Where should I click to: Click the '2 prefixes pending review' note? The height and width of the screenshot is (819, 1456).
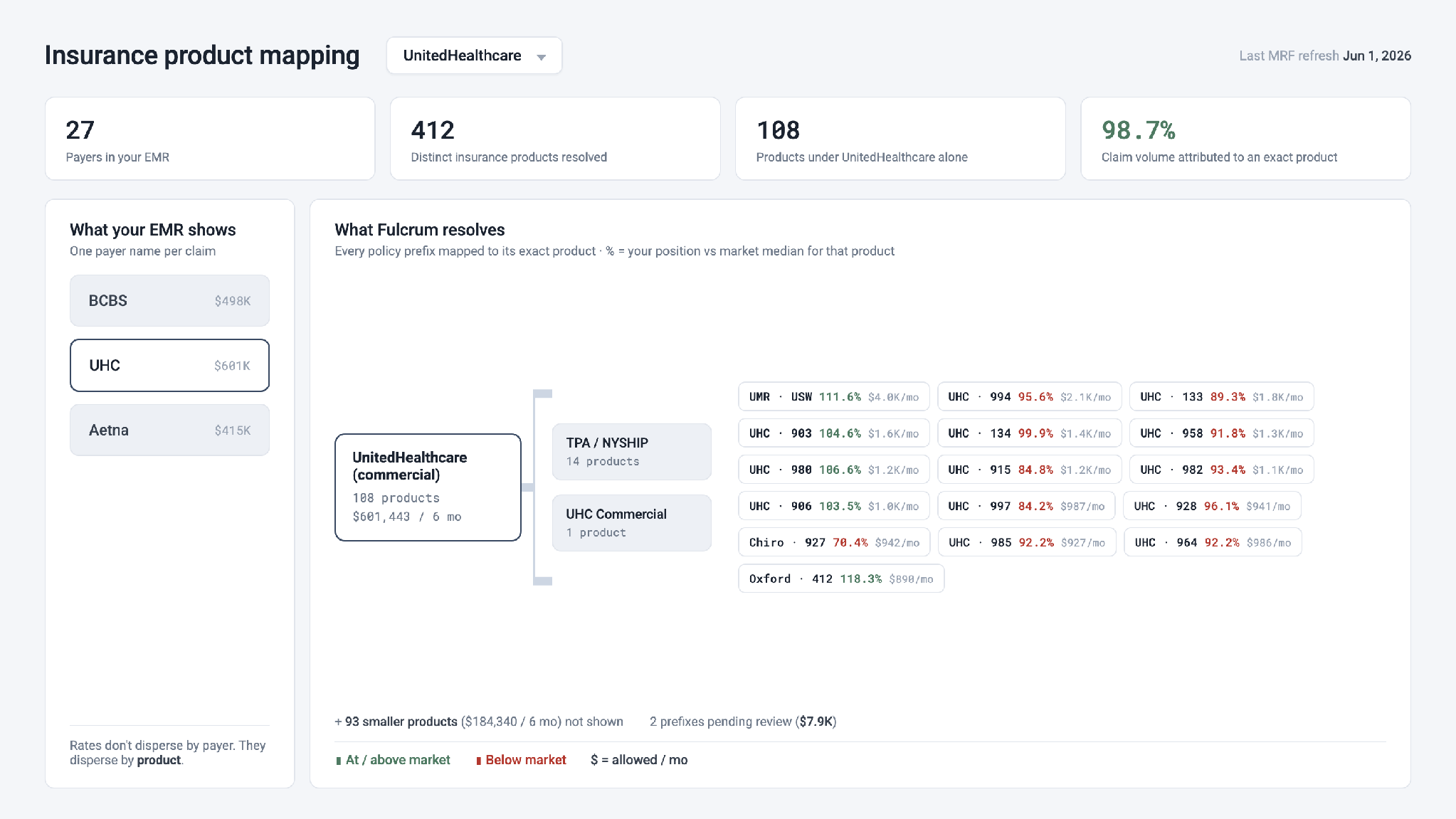coord(743,722)
